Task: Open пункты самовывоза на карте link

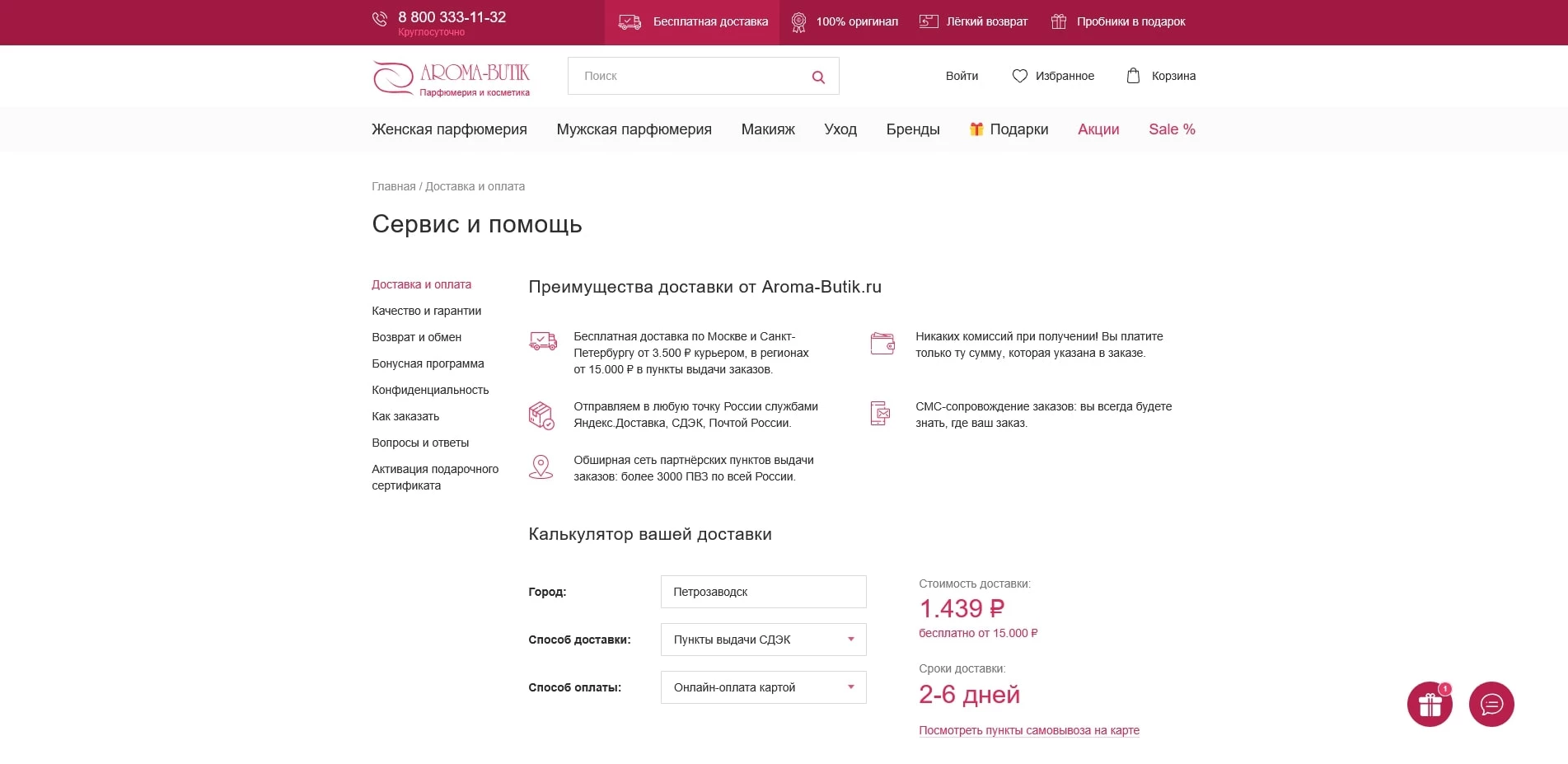Action: (x=1028, y=730)
